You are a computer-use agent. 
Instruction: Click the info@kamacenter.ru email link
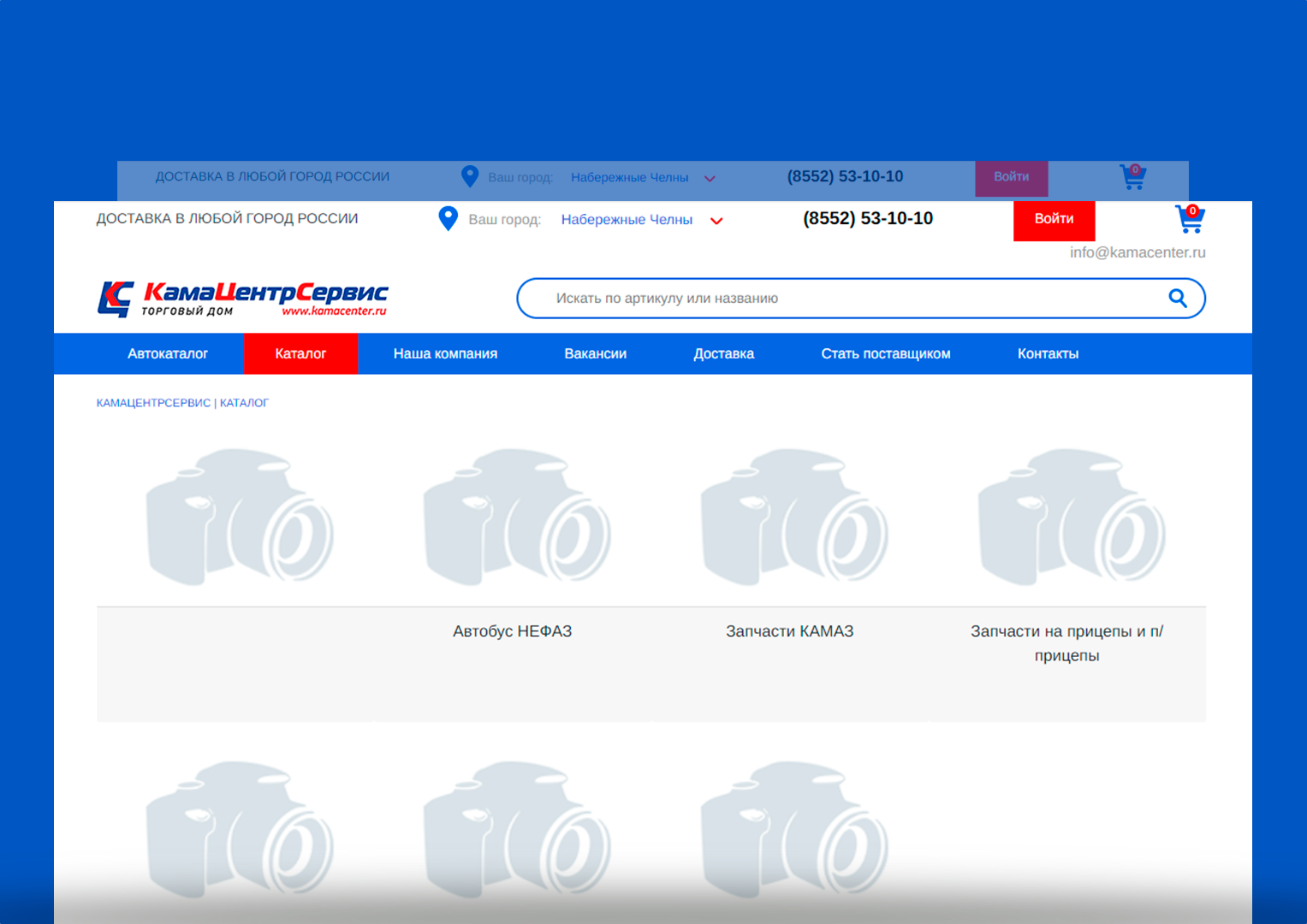(x=1137, y=252)
